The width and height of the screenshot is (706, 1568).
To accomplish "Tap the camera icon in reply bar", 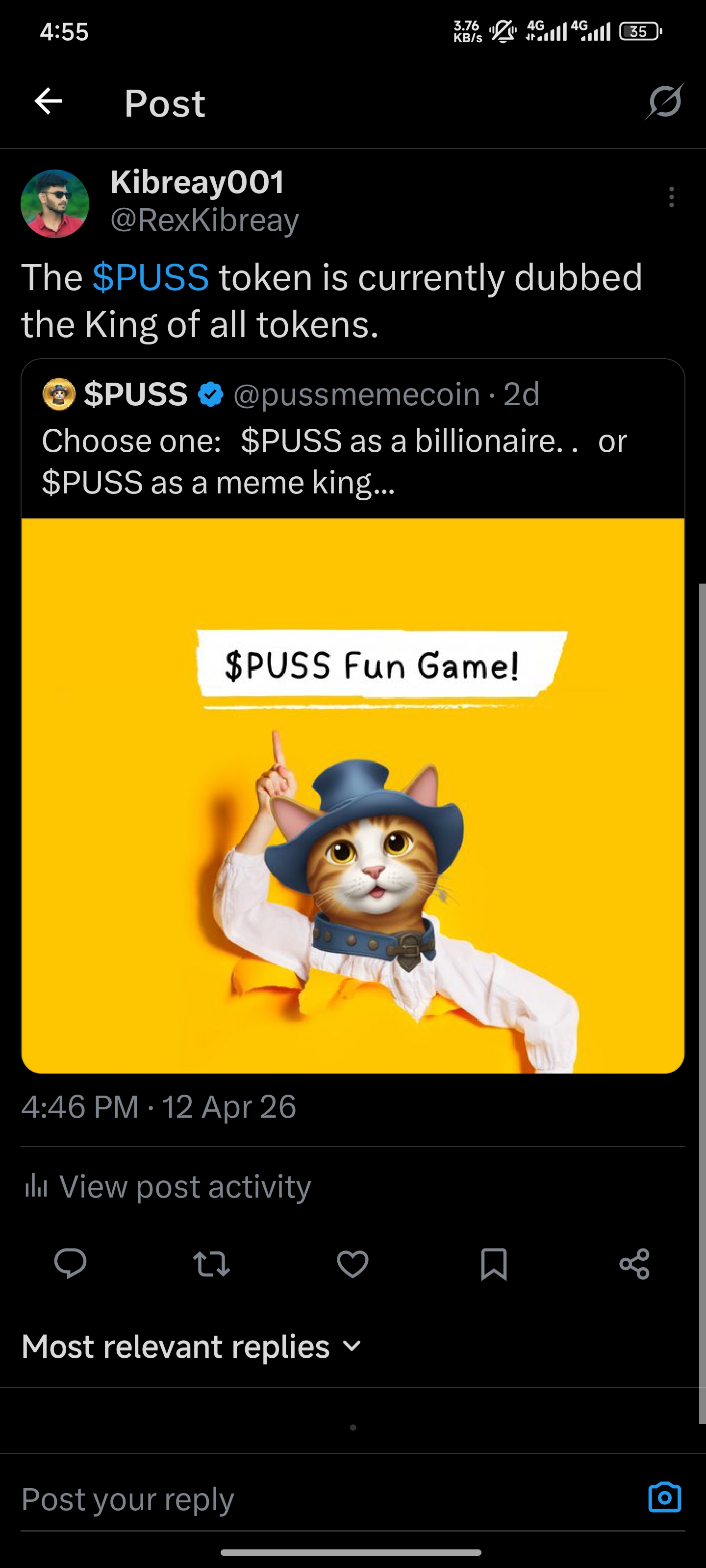I will pyautogui.click(x=665, y=1497).
